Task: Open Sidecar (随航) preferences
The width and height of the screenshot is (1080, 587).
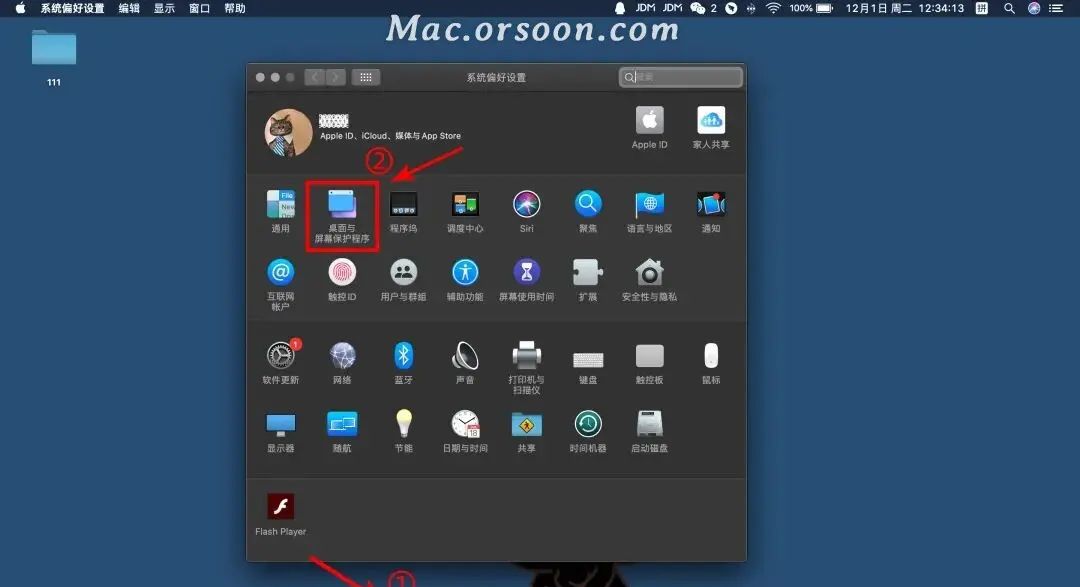Action: click(x=342, y=424)
